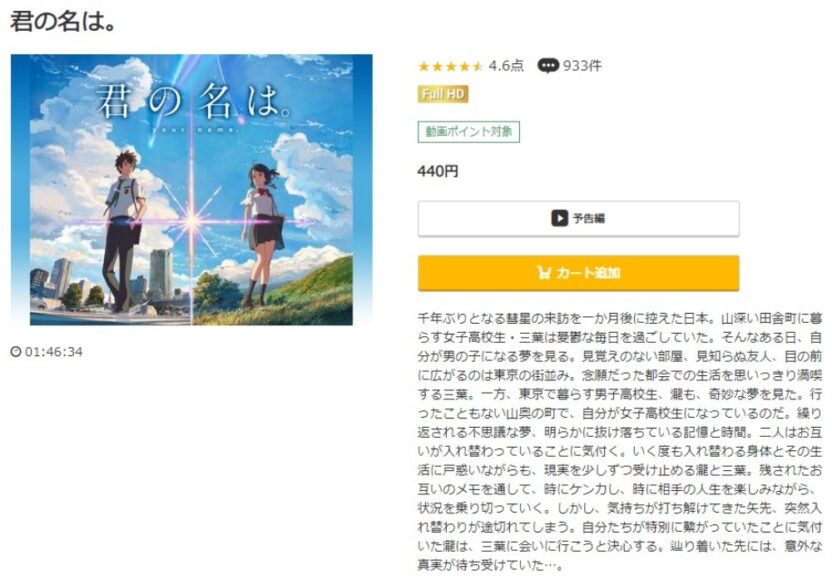Click the 動画ポイント対象 label
The image size is (832, 585).
click(x=469, y=132)
